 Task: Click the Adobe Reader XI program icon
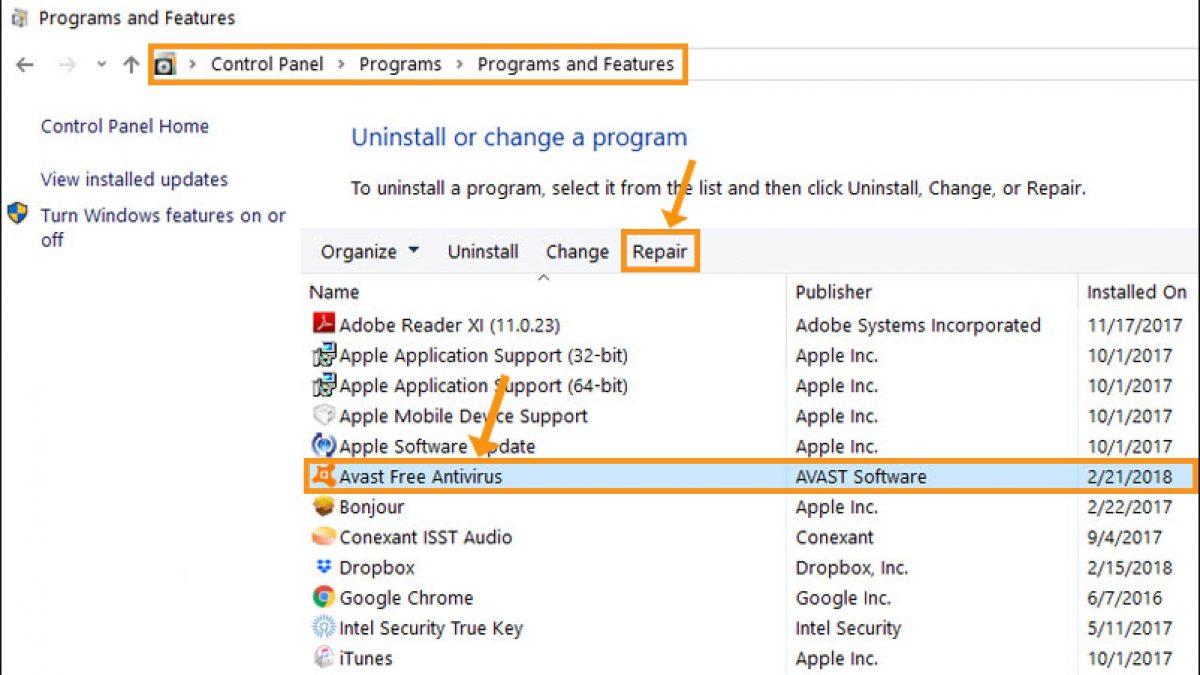coord(323,325)
